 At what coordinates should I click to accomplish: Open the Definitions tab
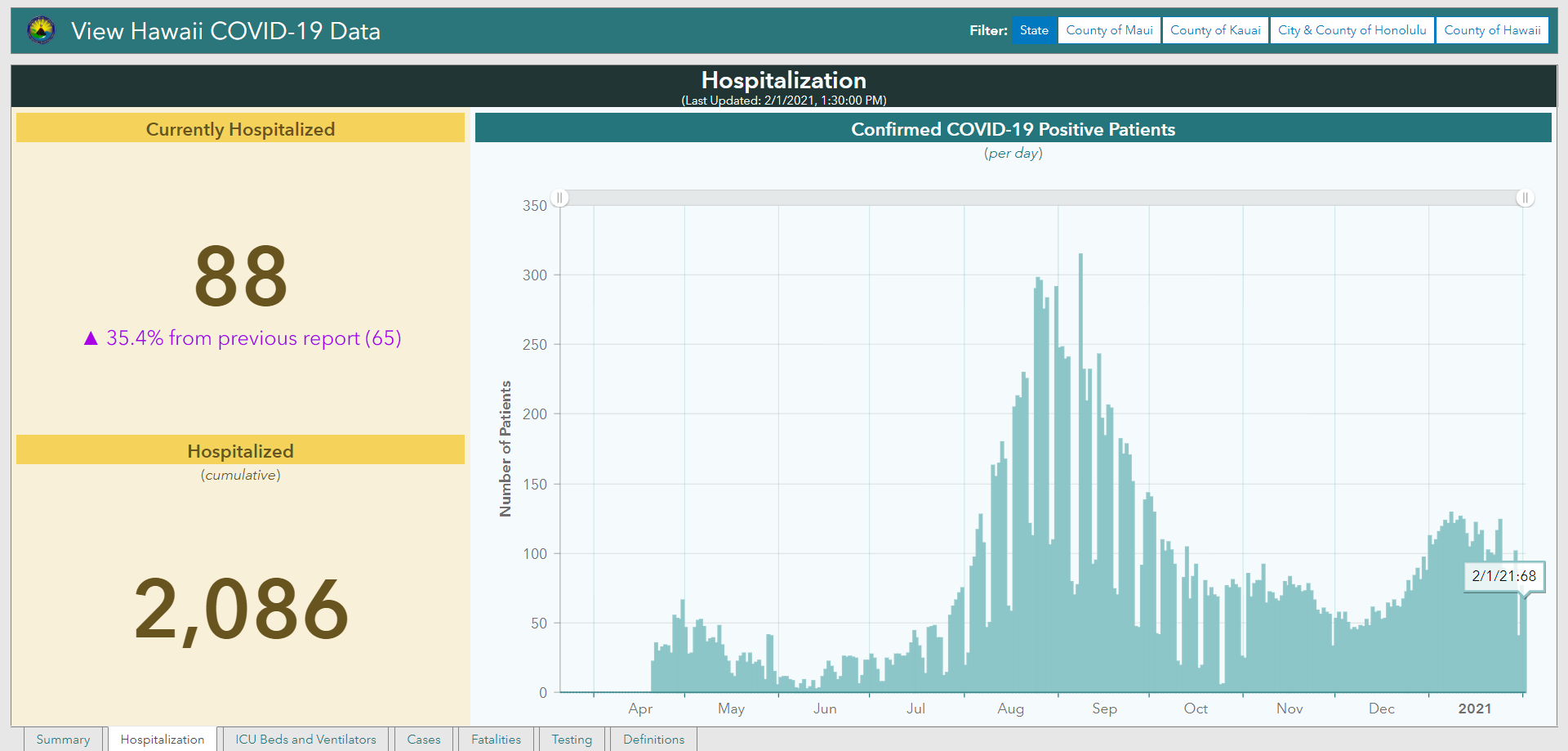[653, 740]
